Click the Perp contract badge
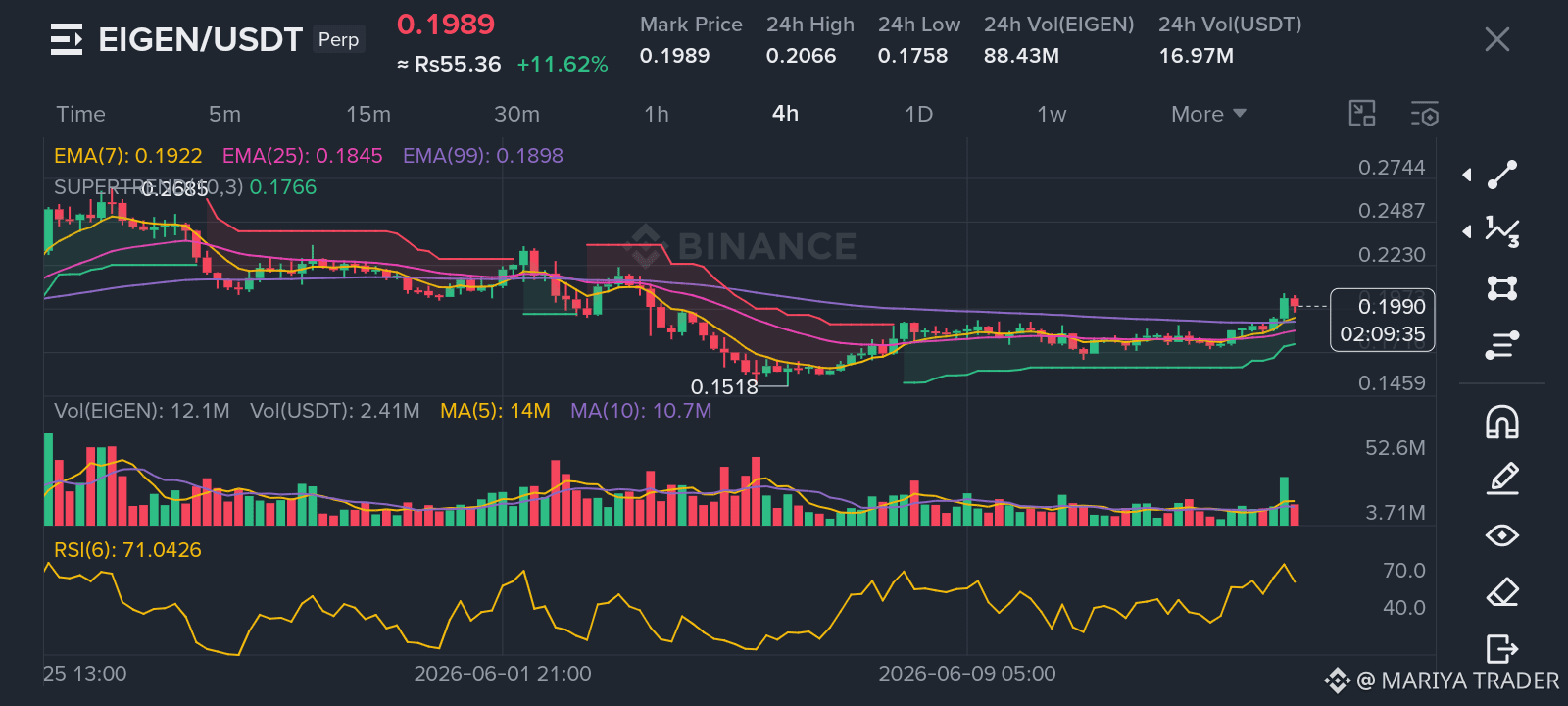This screenshot has height=706, width=1568. tap(338, 39)
